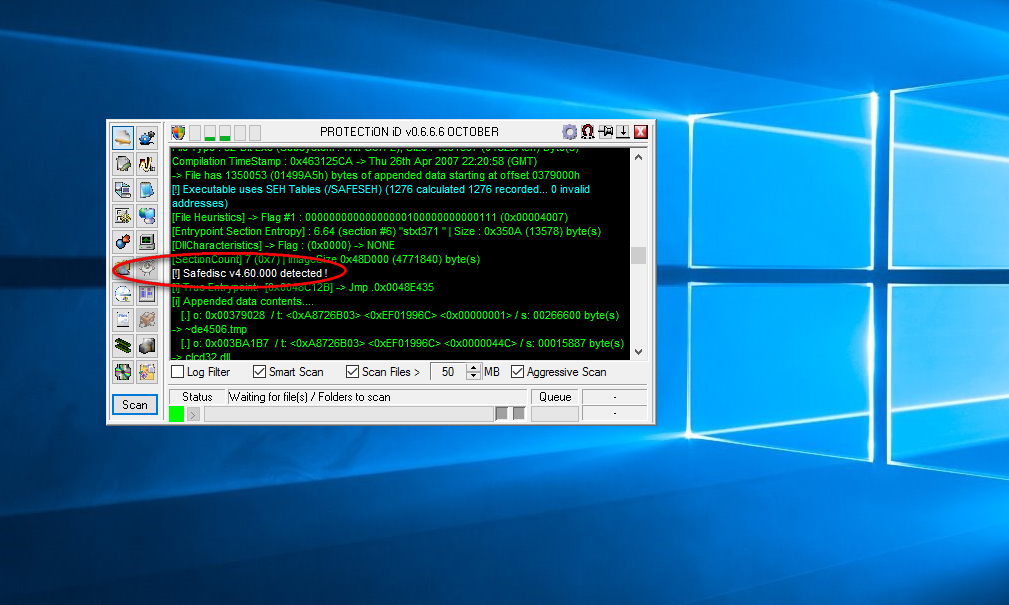Image resolution: width=1009 pixels, height=605 pixels.
Task: Click the first empty title bar indicator box
Action: 194,133
